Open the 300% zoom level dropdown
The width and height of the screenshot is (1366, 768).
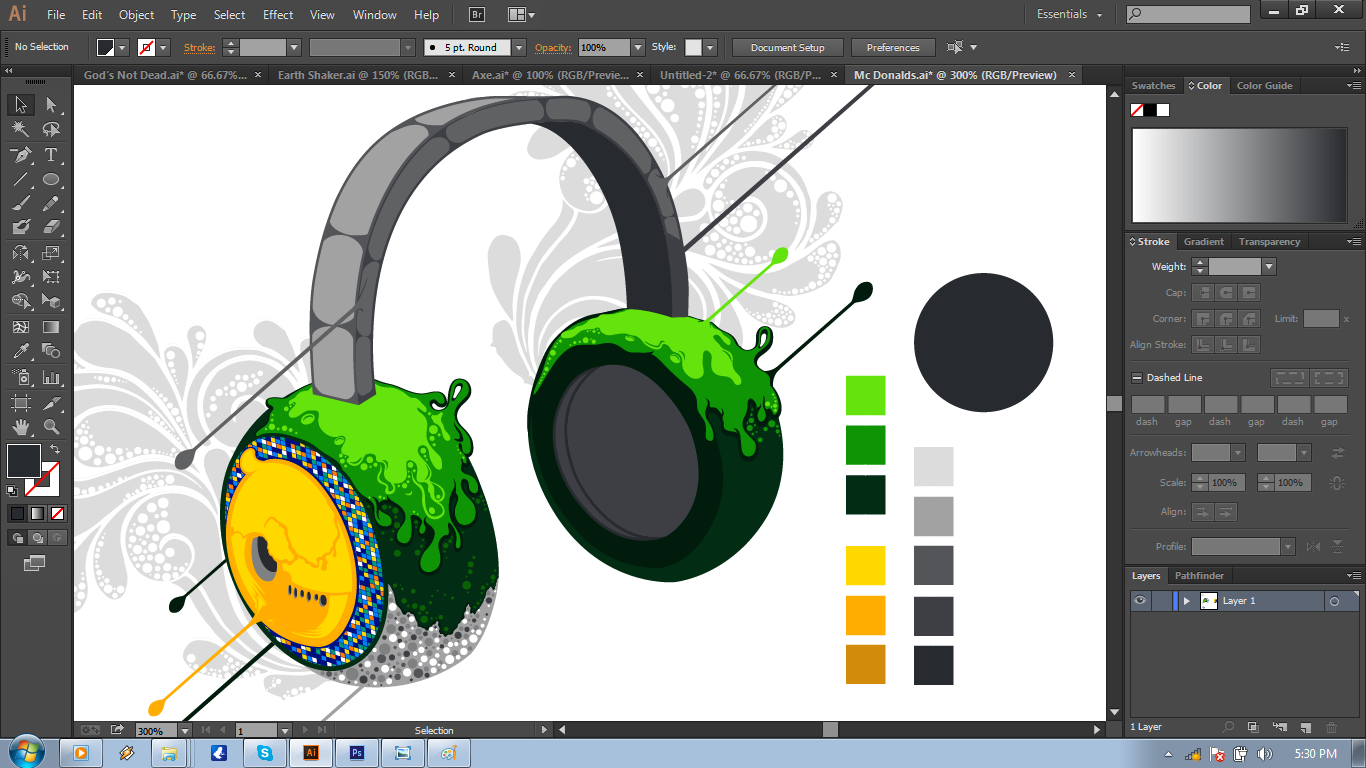184,731
